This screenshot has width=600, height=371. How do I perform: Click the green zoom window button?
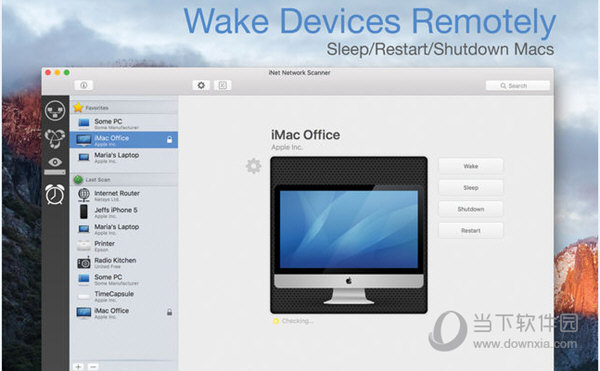(67, 72)
